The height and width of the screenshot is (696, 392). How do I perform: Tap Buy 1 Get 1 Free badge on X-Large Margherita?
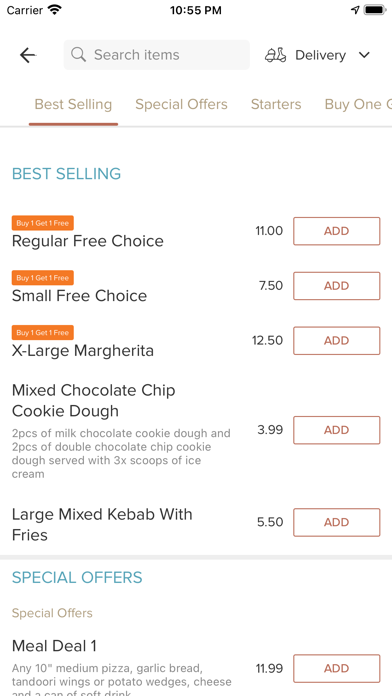pyautogui.click(x=43, y=332)
